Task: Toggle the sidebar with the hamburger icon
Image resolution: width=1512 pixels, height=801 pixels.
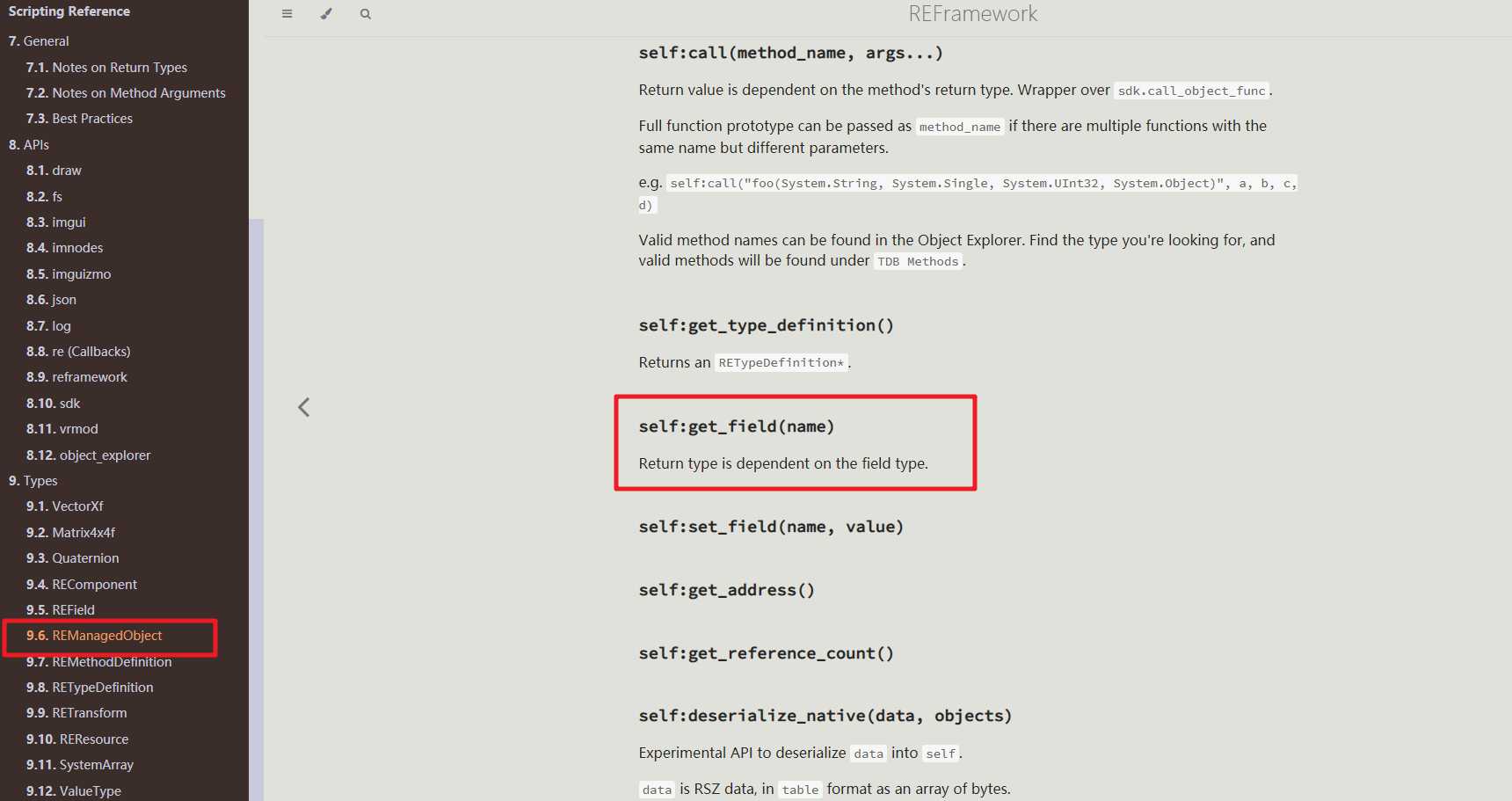Action: point(287,14)
